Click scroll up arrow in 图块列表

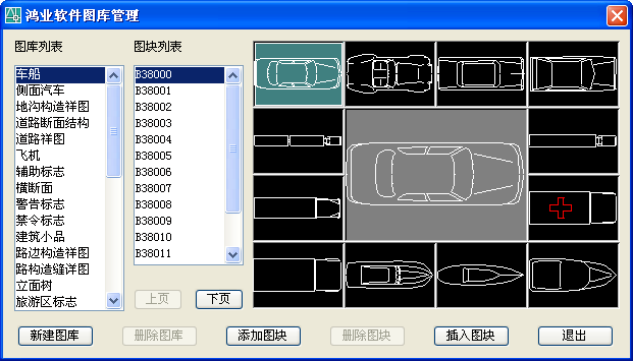[x=233, y=75]
